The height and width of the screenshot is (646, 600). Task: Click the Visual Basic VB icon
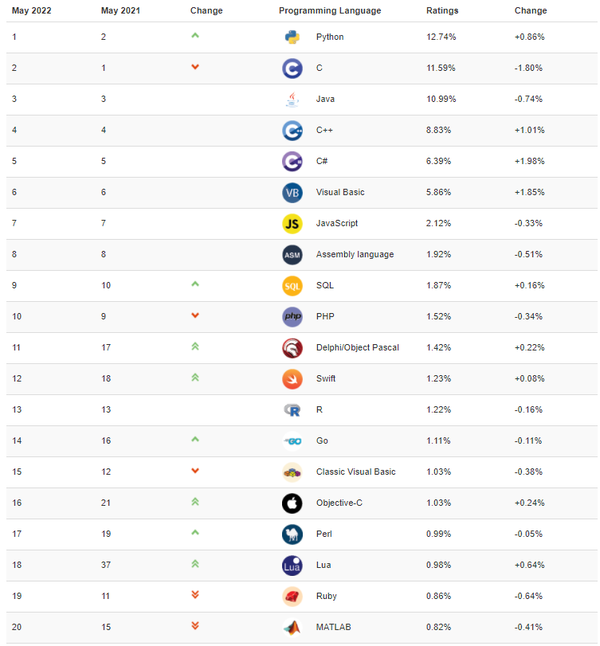(x=292, y=192)
